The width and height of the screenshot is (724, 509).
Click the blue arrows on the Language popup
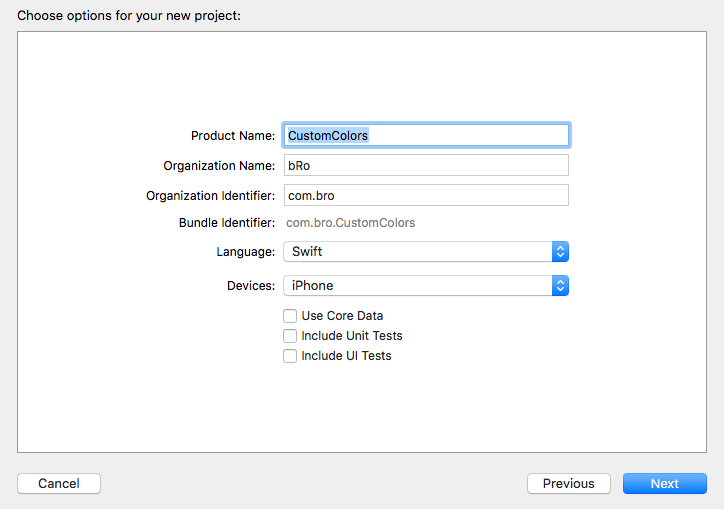click(561, 252)
